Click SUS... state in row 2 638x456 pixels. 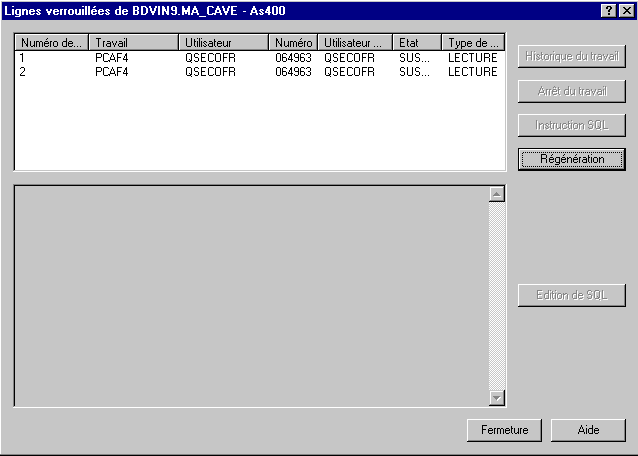(x=414, y=72)
